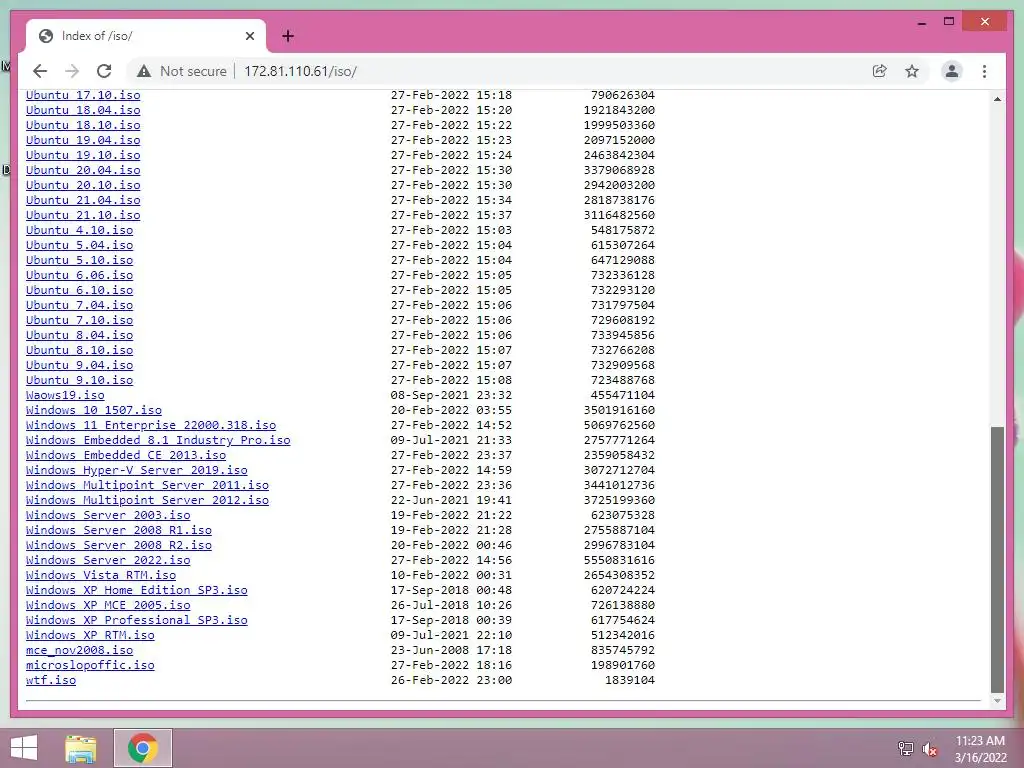1024x768 pixels.
Task: Download wtf.iso
Action: [x=51, y=680]
